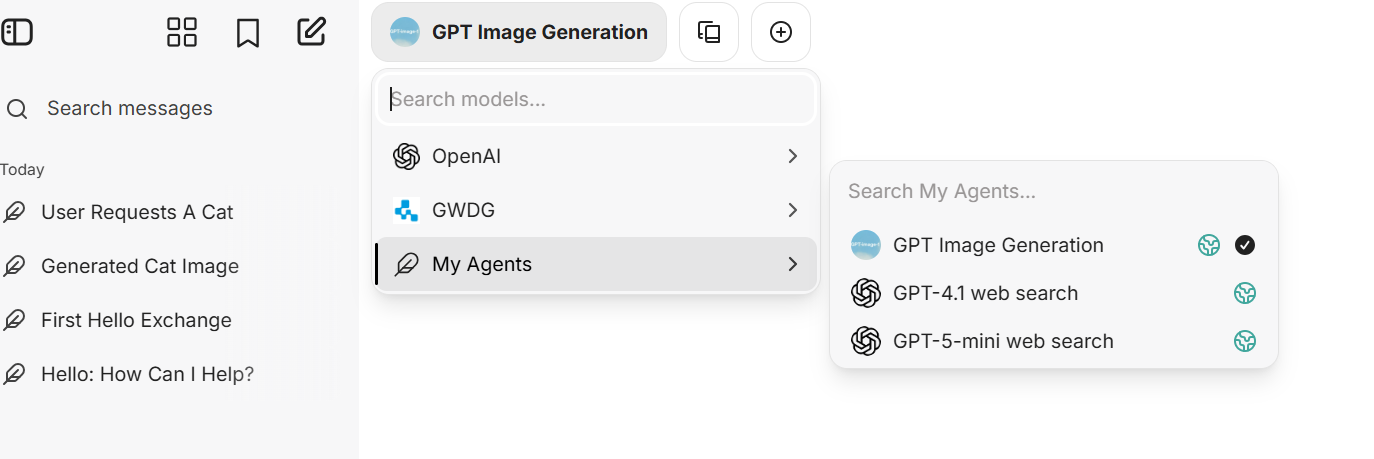1374x459 pixels.
Task: Open the "User Requests A Cat" conversation
Action: pyautogui.click(x=137, y=212)
